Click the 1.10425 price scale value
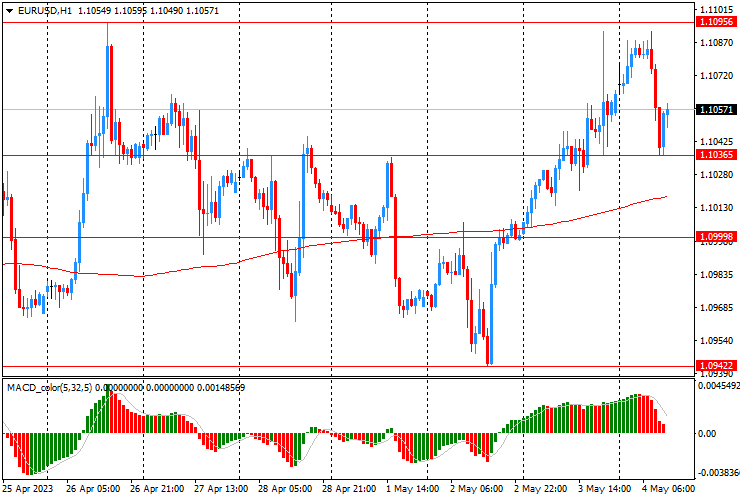Image resolution: width=740 pixels, height=500 pixels. pyautogui.click(x=717, y=142)
